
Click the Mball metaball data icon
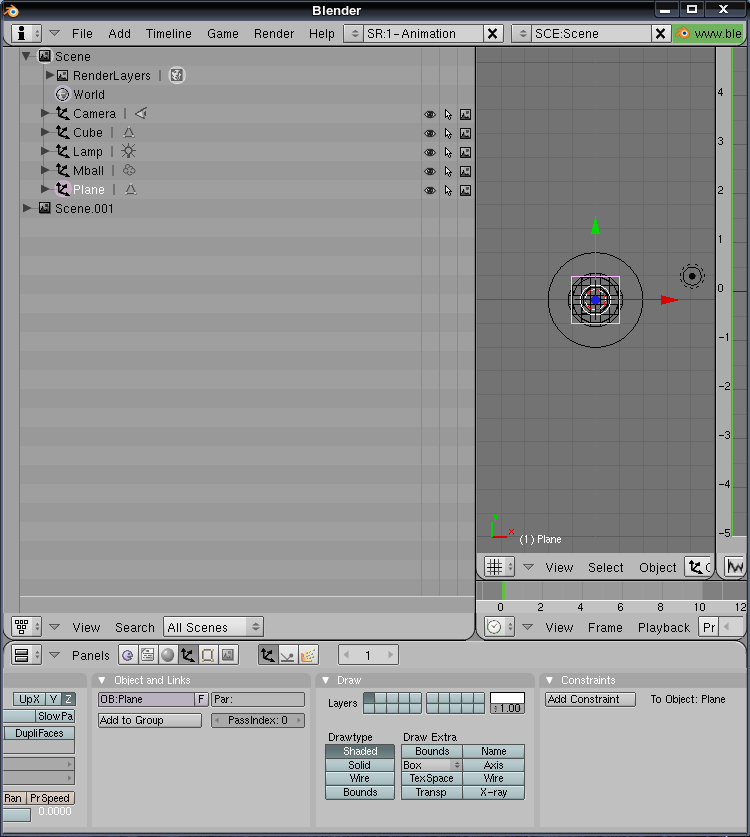[x=129, y=170]
